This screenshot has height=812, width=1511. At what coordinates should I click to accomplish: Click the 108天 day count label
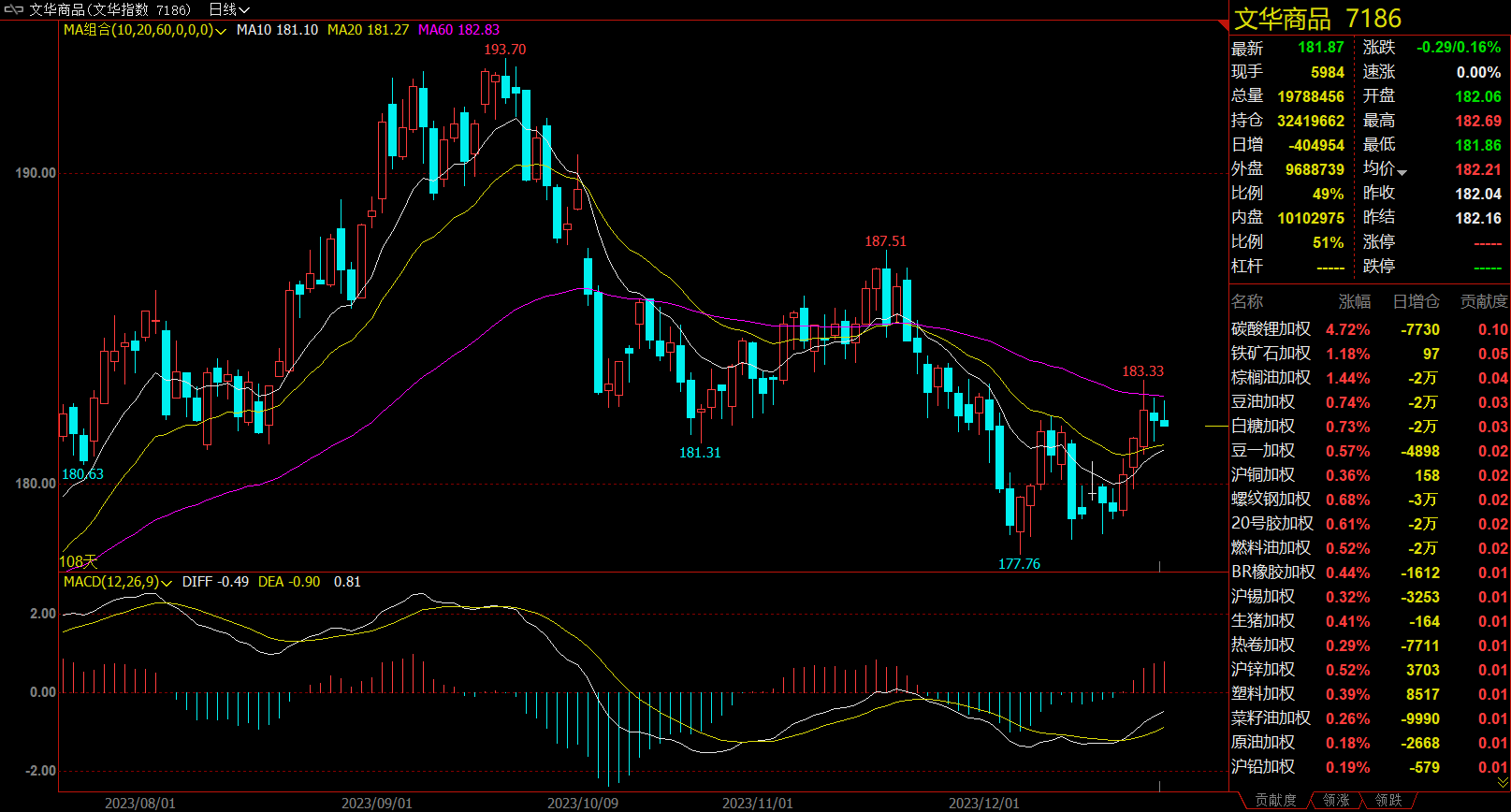click(79, 561)
